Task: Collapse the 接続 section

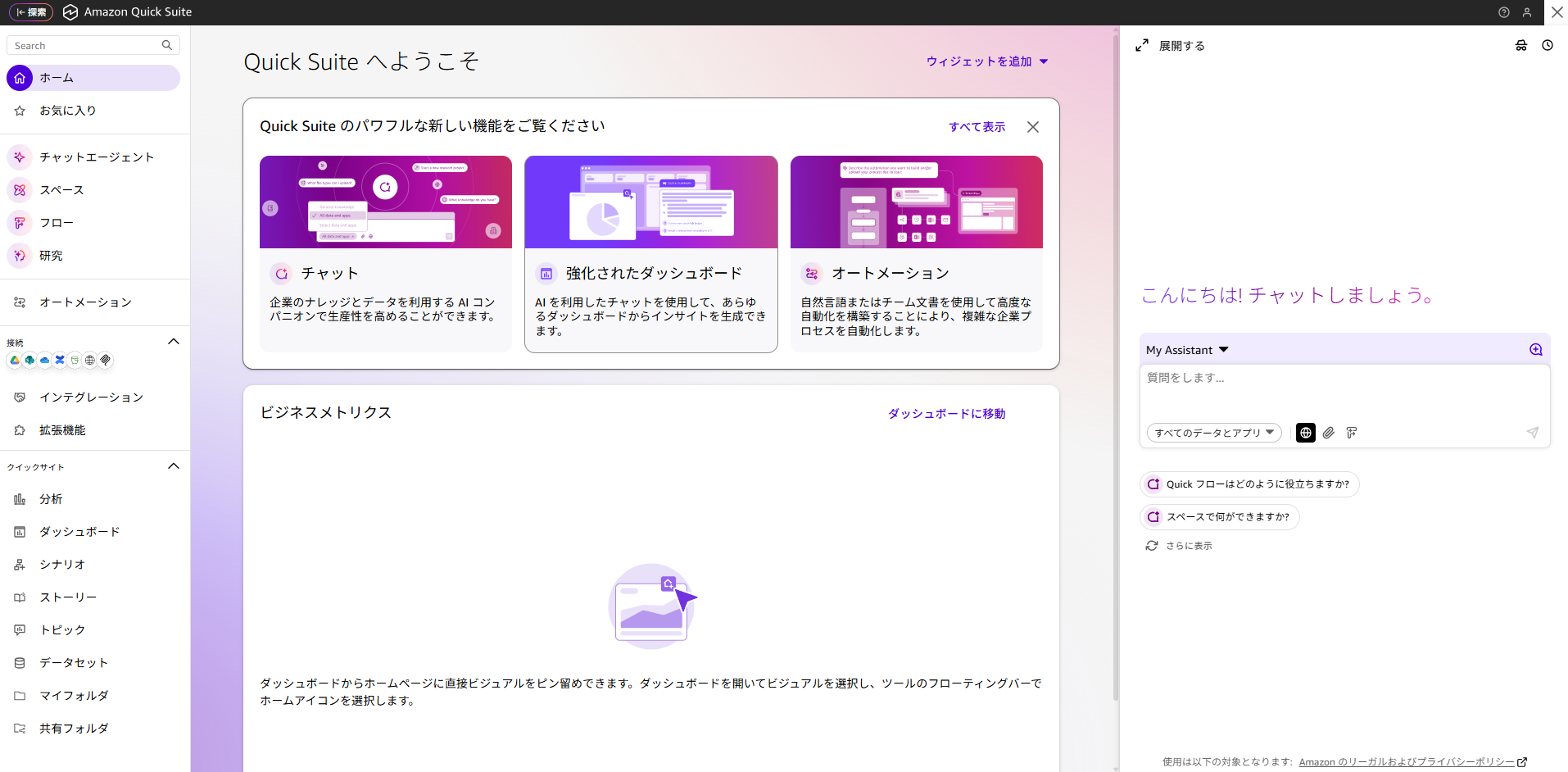Action: 173,341
